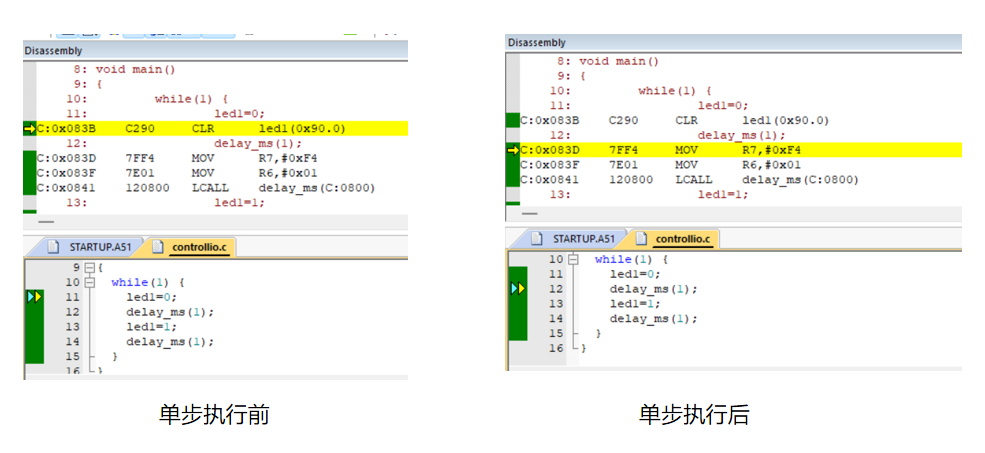Click STARTUP.A51 file icon in the before-step panel
Image resolution: width=985 pixels, height=453 pixels.
pos(55,246)
